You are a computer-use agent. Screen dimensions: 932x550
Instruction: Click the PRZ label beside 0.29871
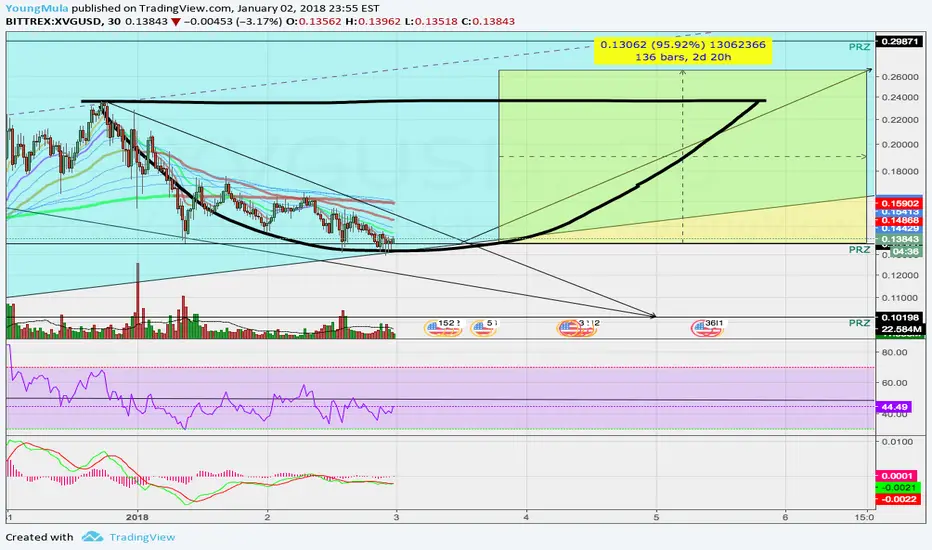pyautogui.click(x=859, y=46)
